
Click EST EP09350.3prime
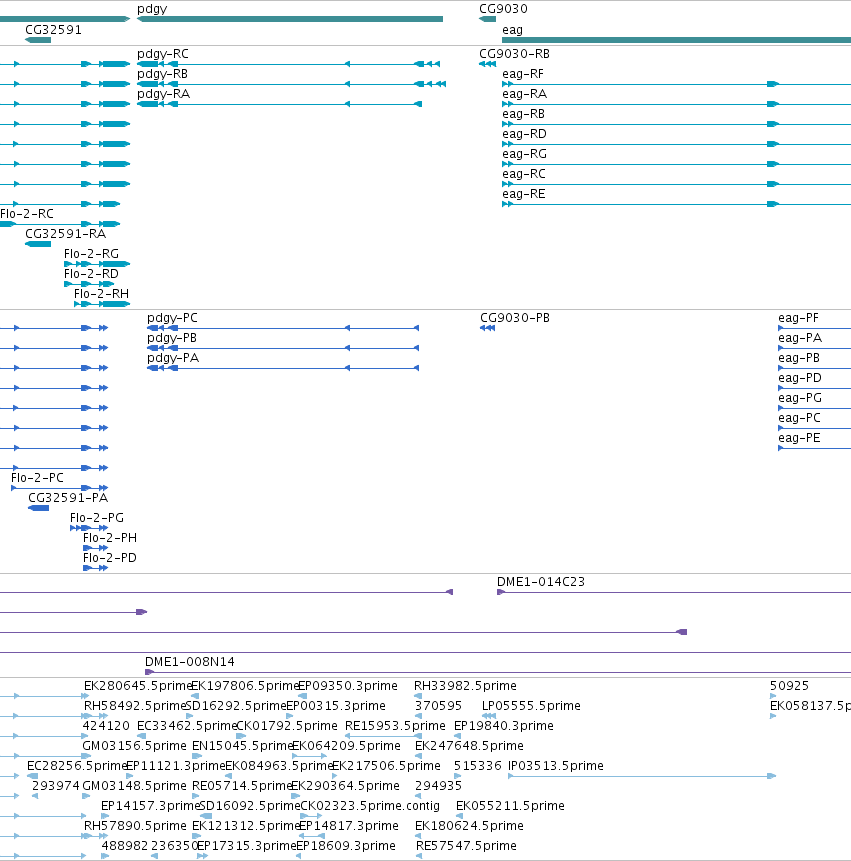click(x=302, y=696)
